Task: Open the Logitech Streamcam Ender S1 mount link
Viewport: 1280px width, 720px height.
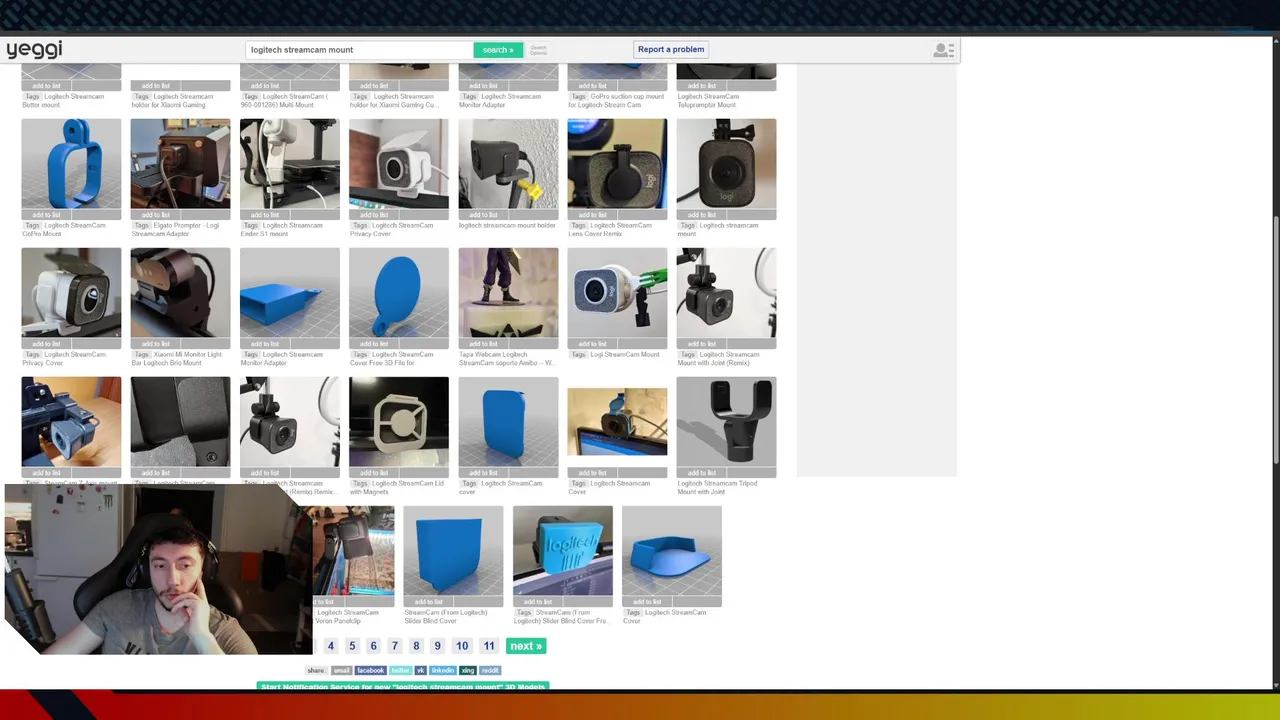Action: click(283, 229)
